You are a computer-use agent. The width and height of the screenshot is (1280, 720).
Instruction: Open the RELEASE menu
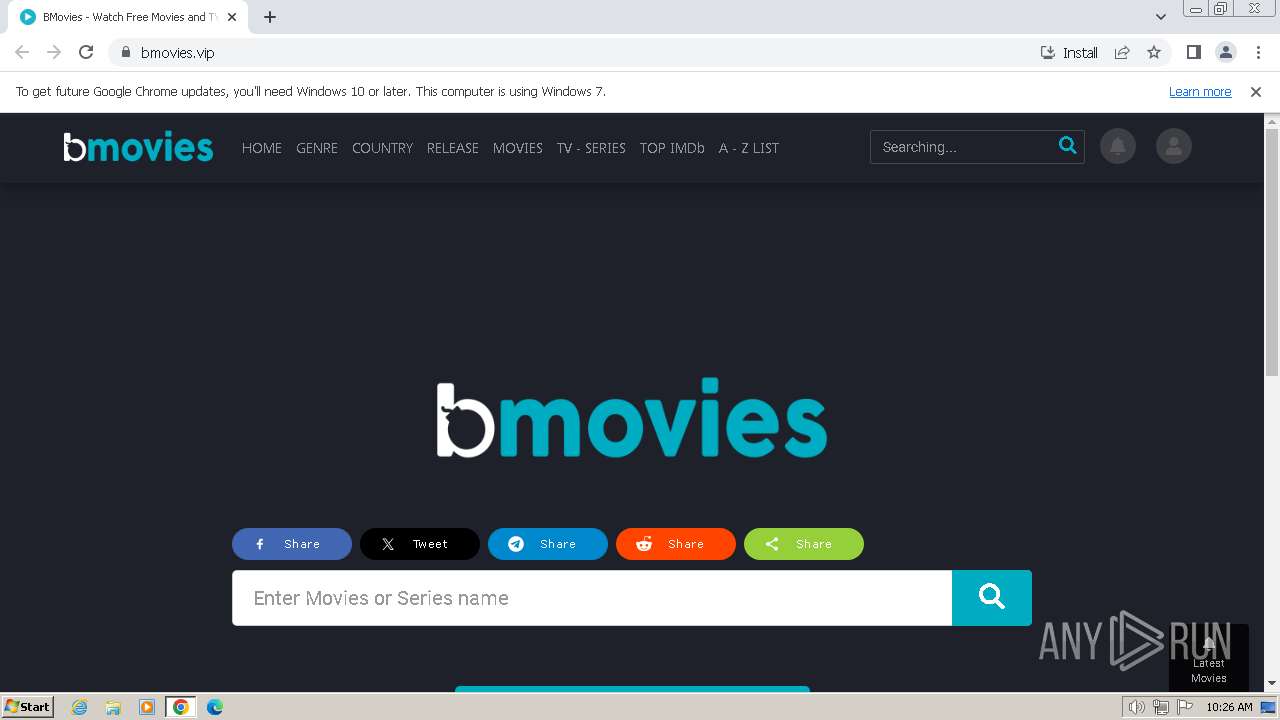pyautogui.click(x=453, y=148)
